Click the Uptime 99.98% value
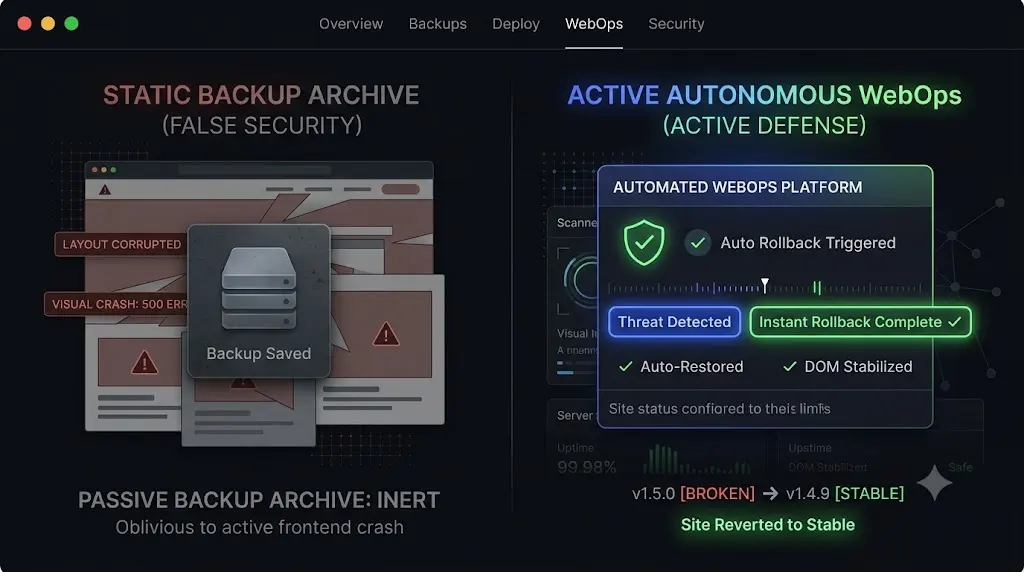The width and height of the screenshot is (1024, 572). coord(586,467)
